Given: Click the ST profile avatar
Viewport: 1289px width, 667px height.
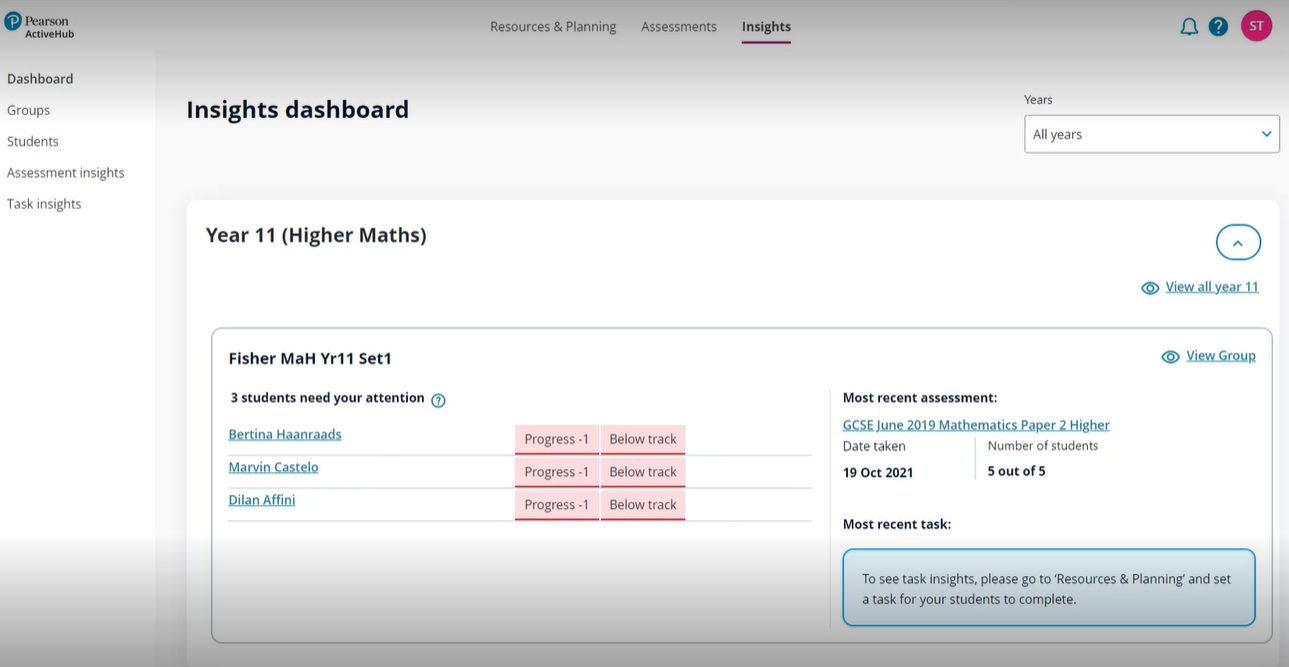Looking at the screenshot, I should coord(1256,25).
